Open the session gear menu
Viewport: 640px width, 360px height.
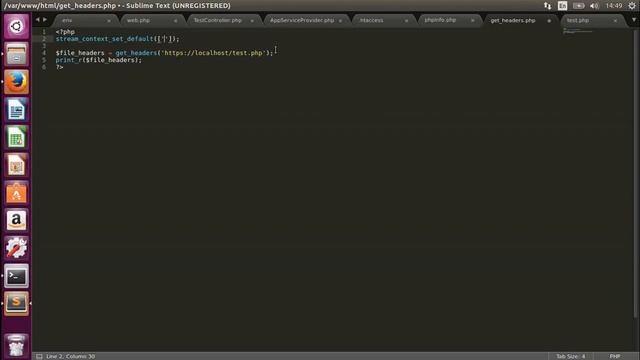pyautogui.click(x=632, y=6)
